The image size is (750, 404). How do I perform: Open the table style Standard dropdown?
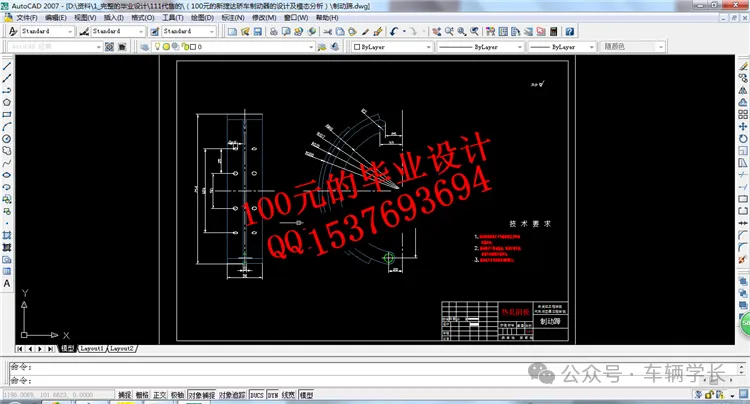coord(212,32)
